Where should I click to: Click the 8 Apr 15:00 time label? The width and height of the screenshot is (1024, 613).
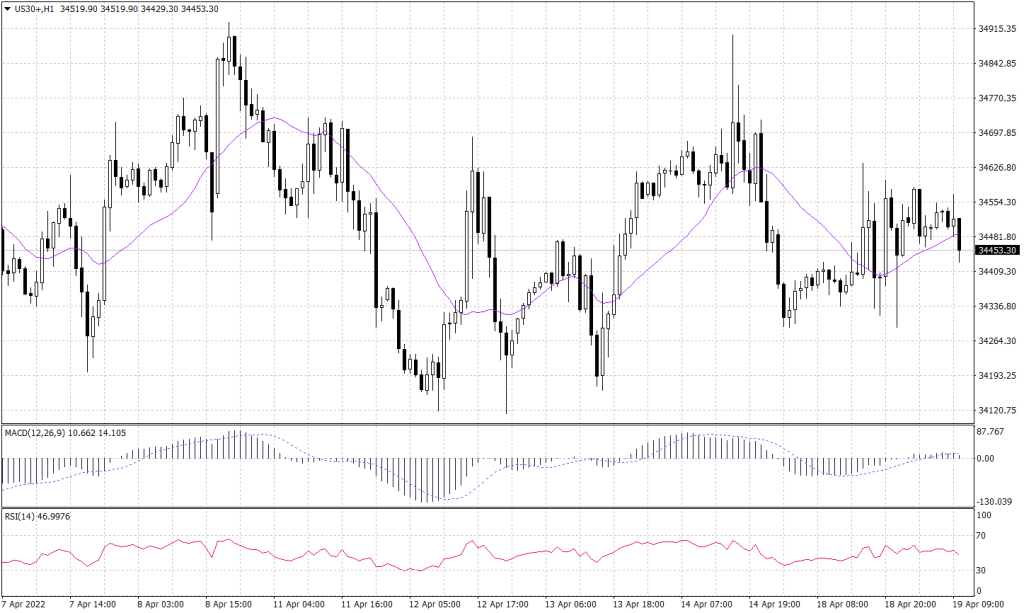pos(228,605)
